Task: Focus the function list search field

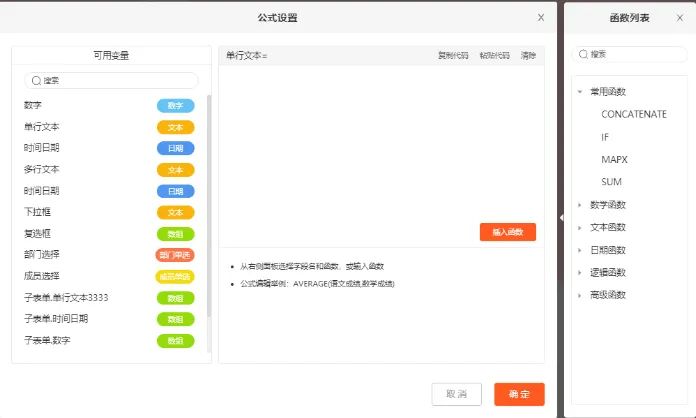Action: pyautogui.click(x=630, y=54)
